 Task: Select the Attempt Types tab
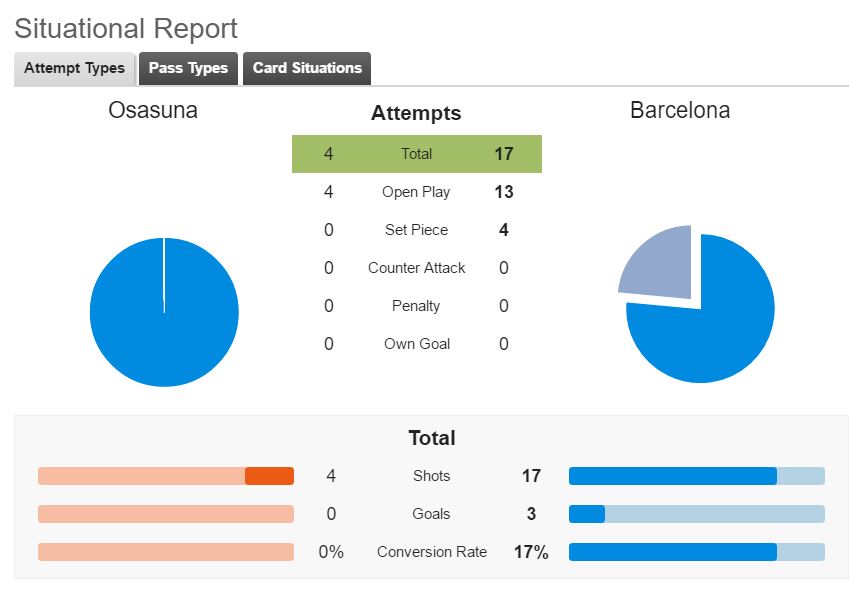point(74,68)
